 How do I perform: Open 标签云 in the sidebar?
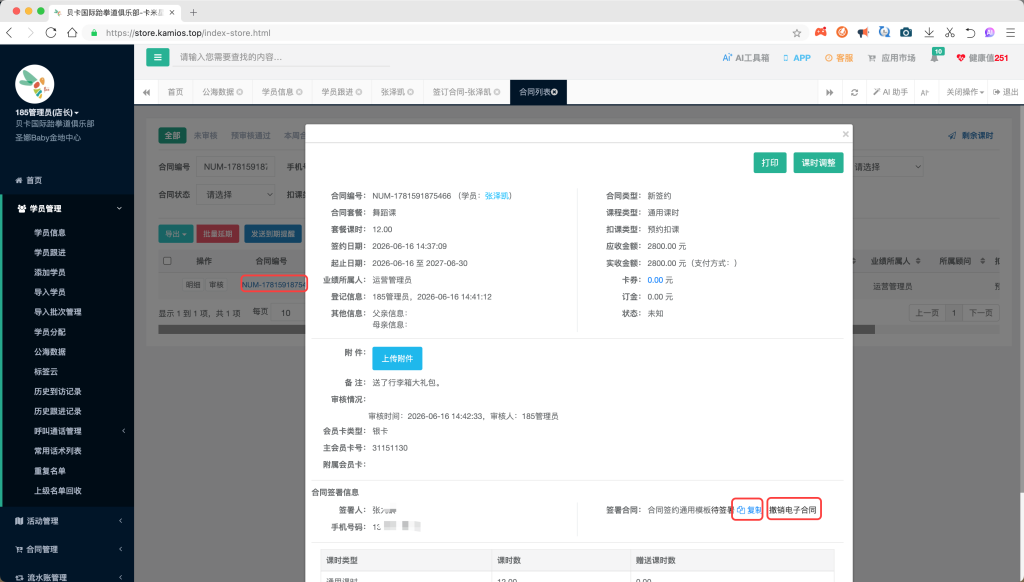(46, 372)
